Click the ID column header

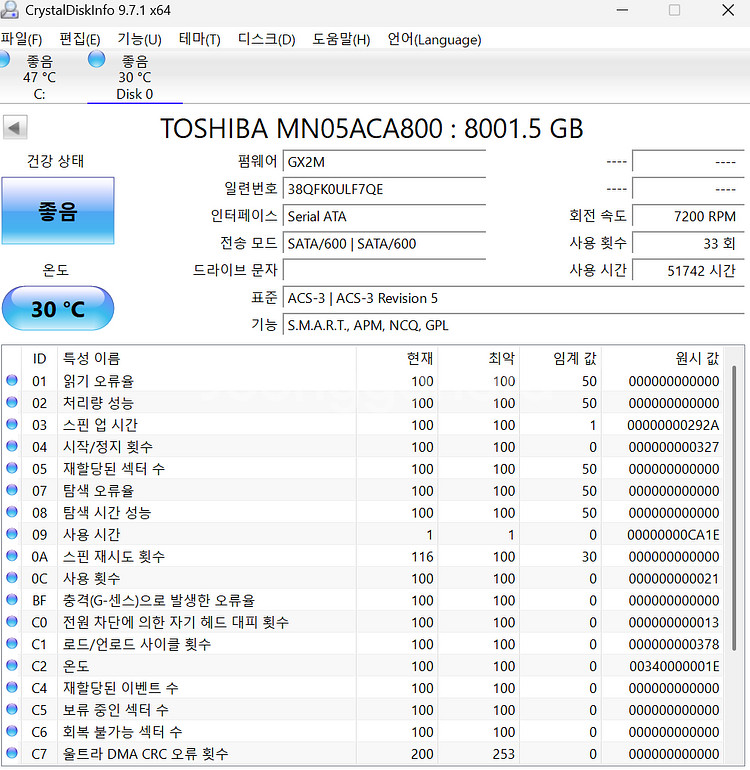[x=39, y=358]
